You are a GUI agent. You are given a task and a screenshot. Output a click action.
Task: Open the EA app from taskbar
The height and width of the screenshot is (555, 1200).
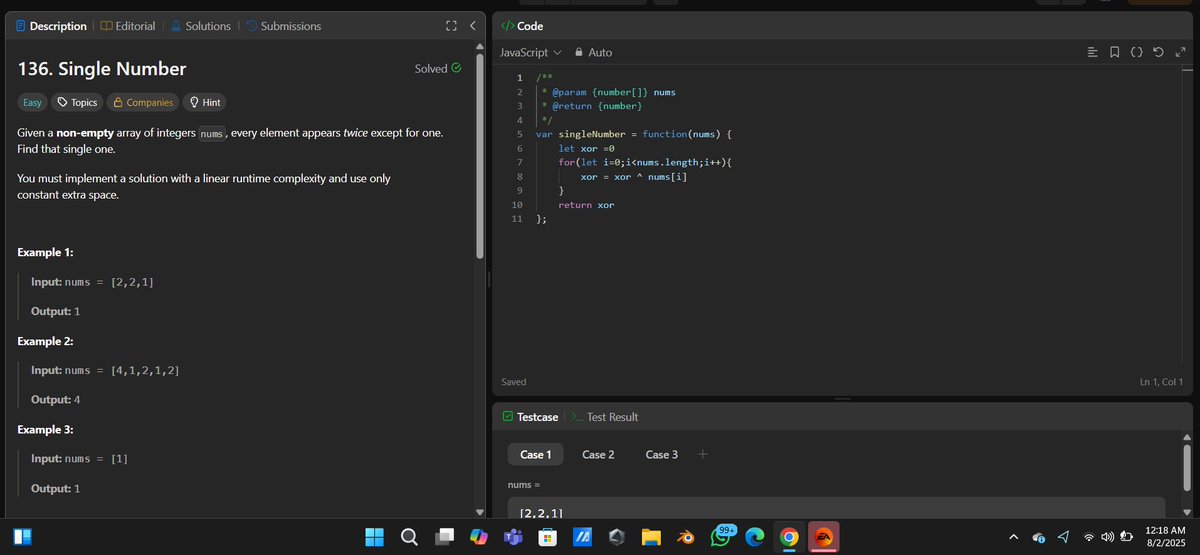(x=823, y=537)
